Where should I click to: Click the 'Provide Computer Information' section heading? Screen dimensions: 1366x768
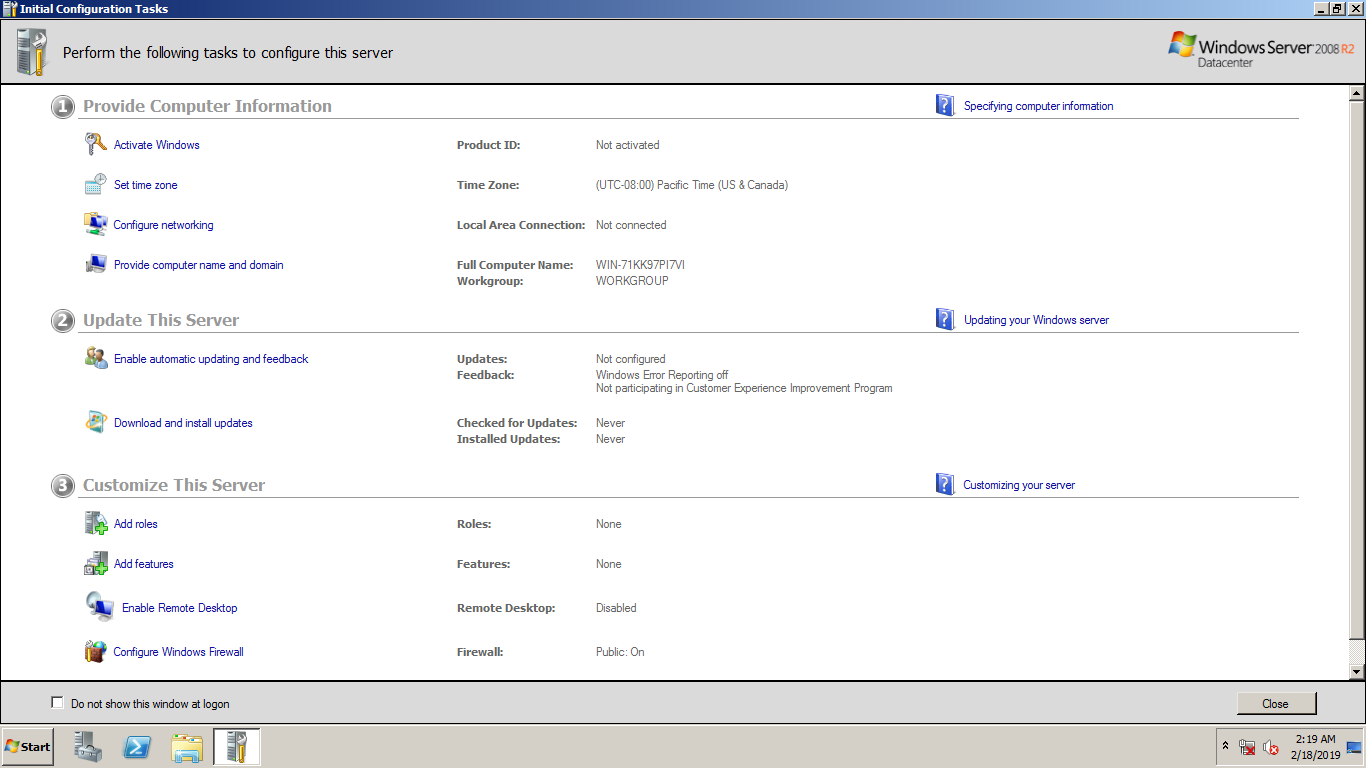point(207,106)
